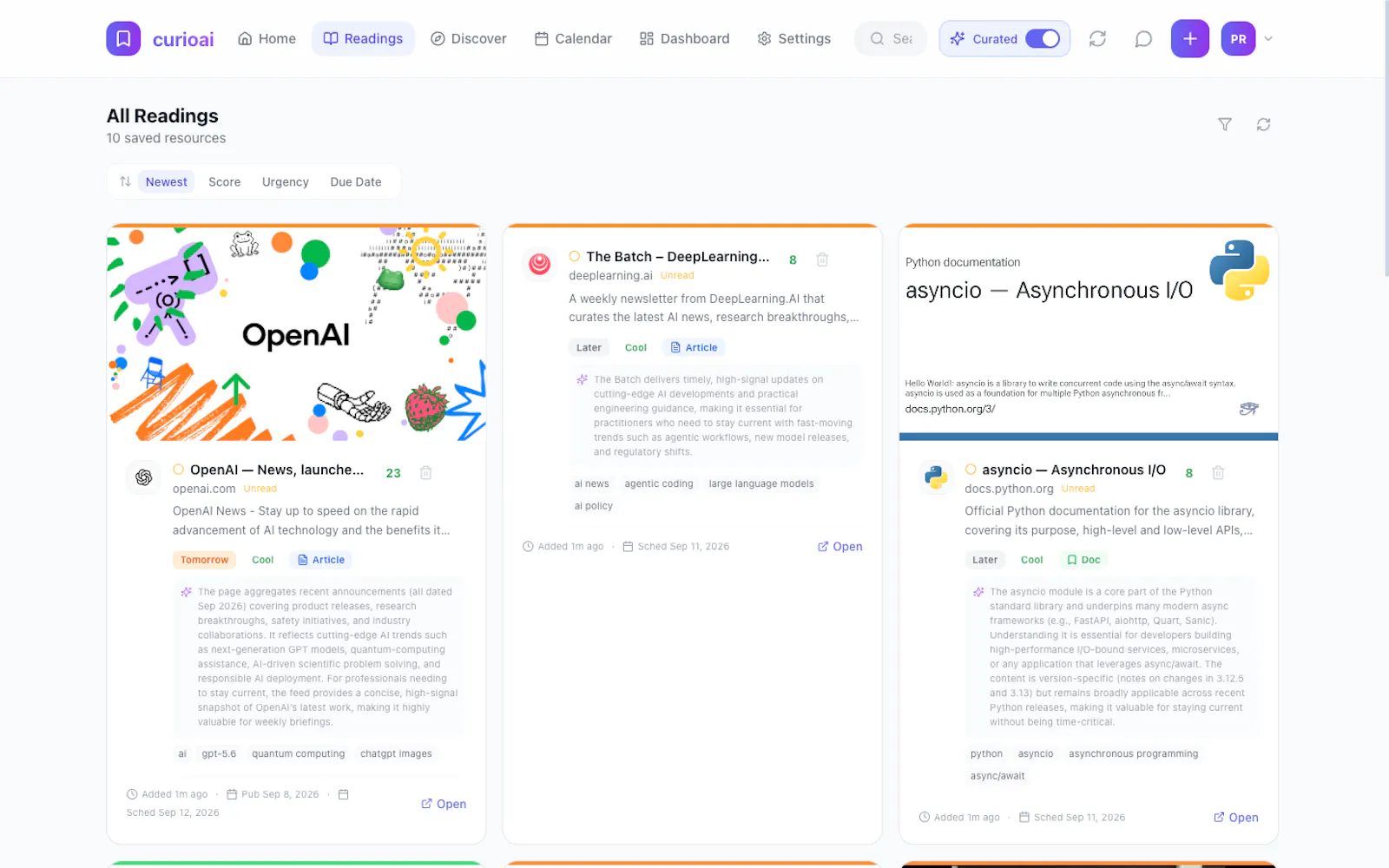Viewport: 1389px width, 868px height.
Task: Open the Discover section
Action: tap(469, 38)
